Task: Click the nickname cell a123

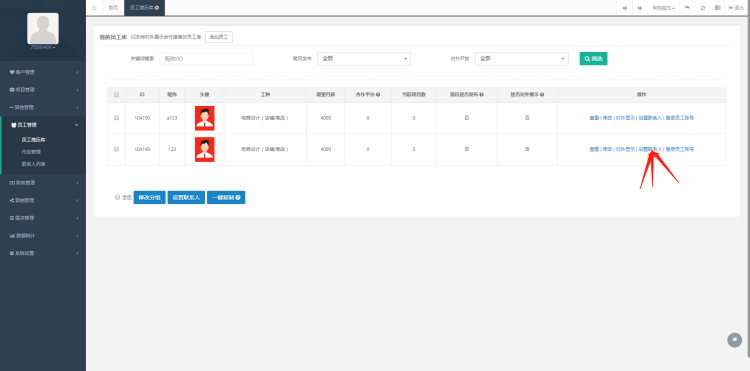Action: pos(172,118)
